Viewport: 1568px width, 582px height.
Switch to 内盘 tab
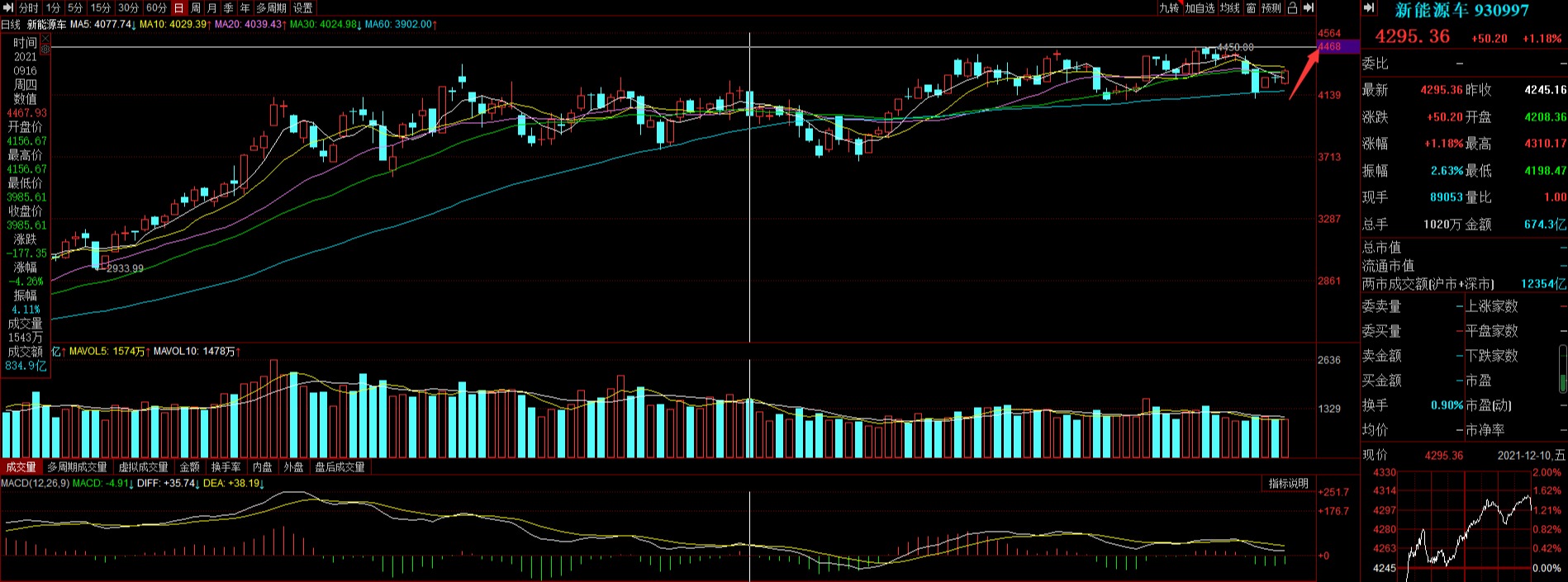263,467
